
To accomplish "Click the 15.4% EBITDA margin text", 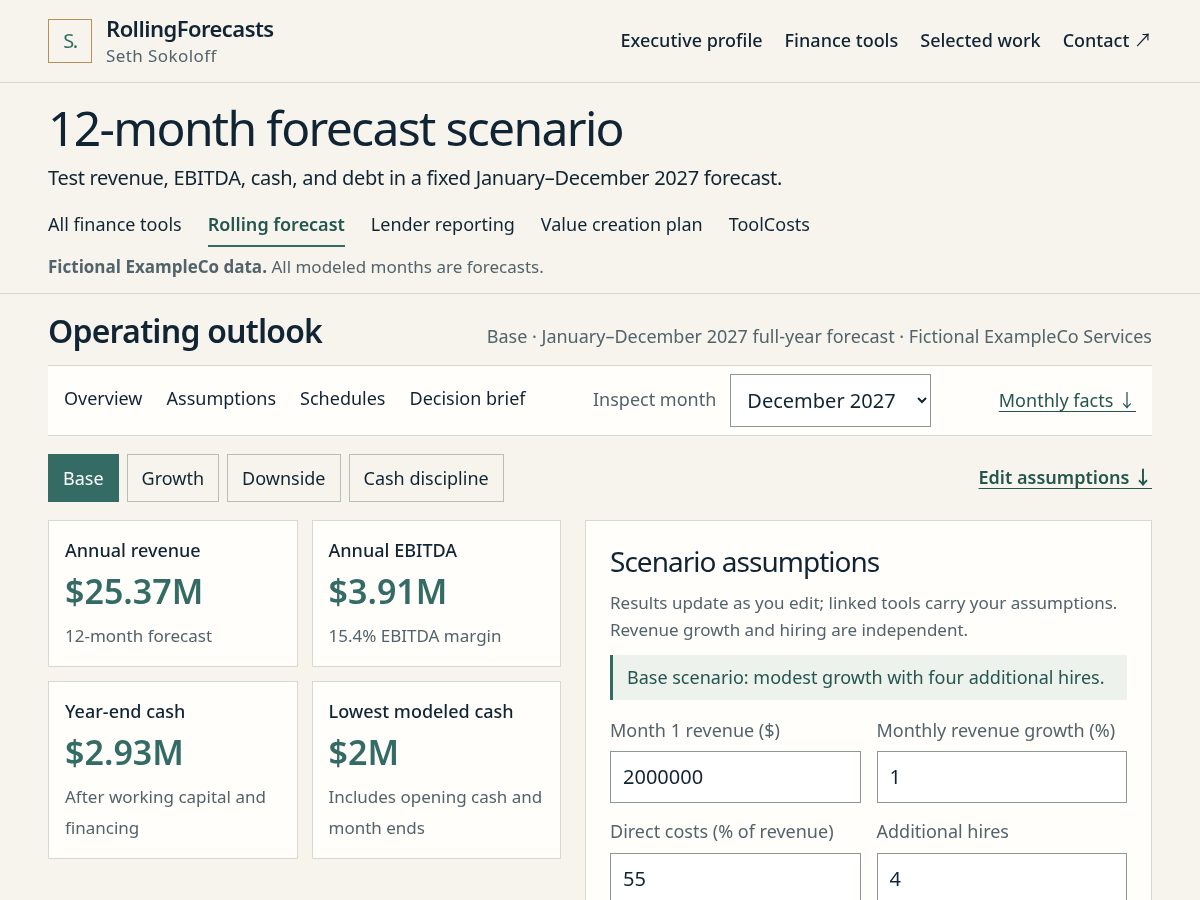I will (415, 636).
